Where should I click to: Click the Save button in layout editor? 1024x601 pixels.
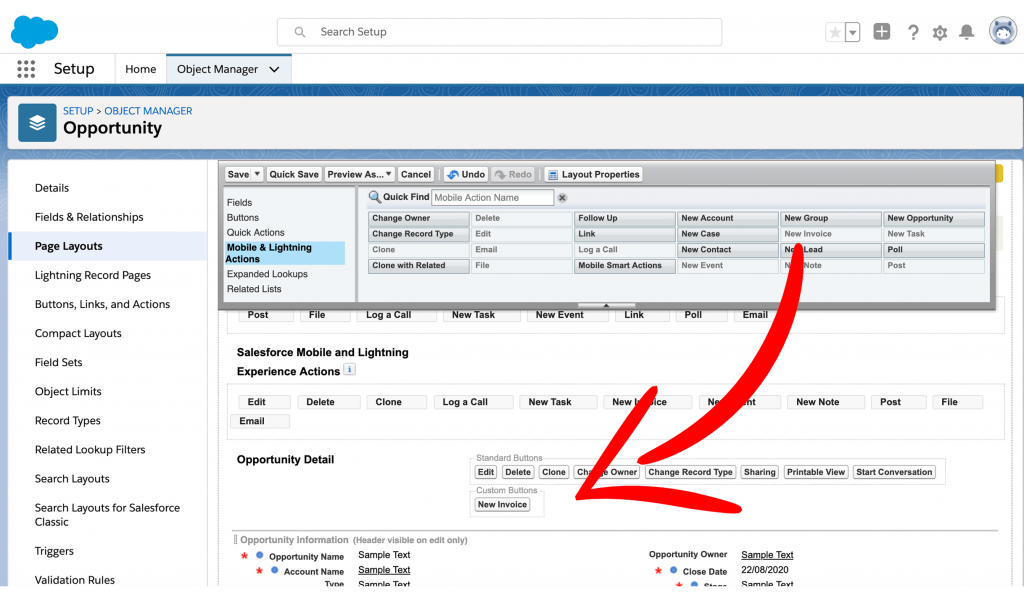(238, 174)
